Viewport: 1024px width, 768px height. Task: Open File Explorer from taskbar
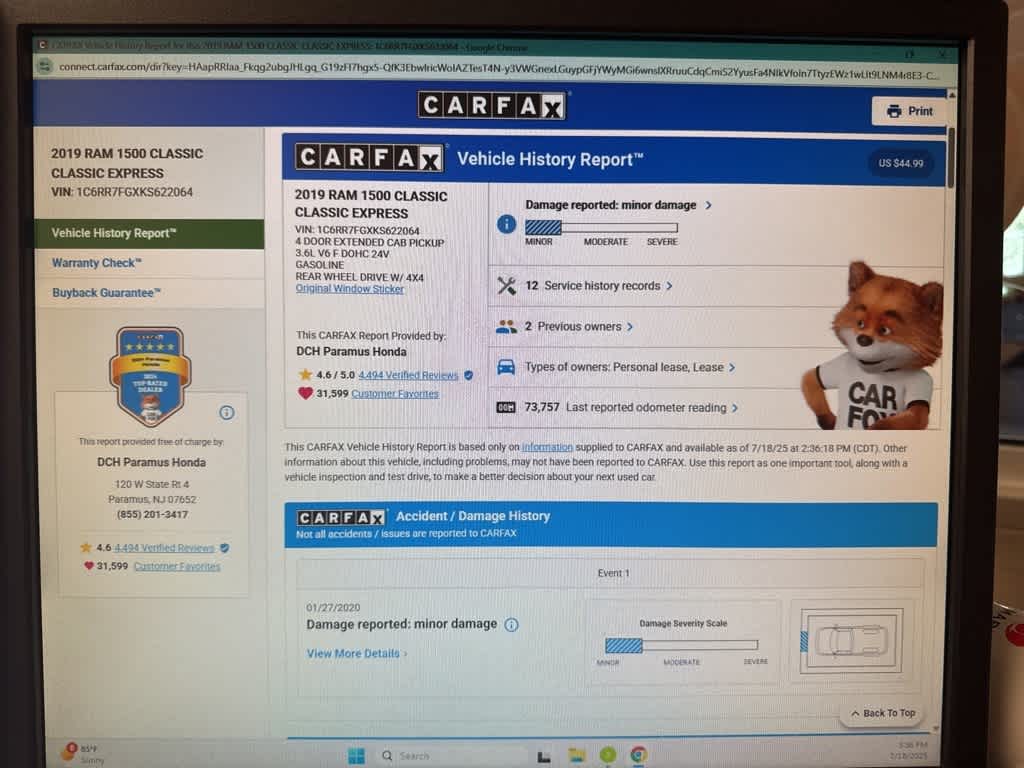coord(576,756)
